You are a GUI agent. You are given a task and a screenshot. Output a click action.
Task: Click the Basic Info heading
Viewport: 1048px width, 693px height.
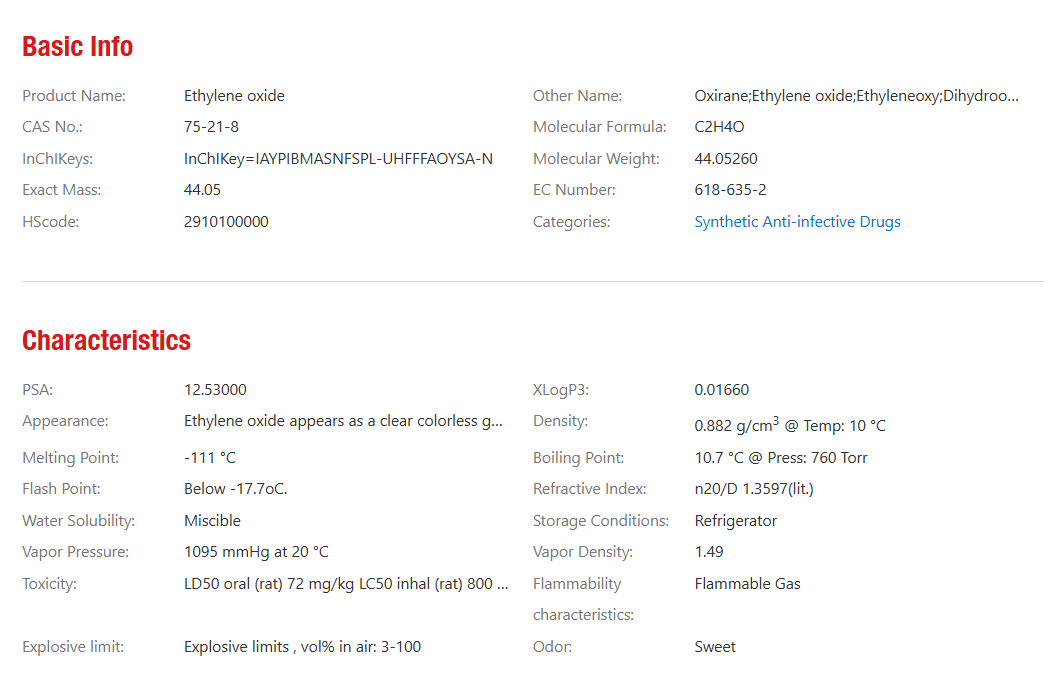tap(78, 47)
